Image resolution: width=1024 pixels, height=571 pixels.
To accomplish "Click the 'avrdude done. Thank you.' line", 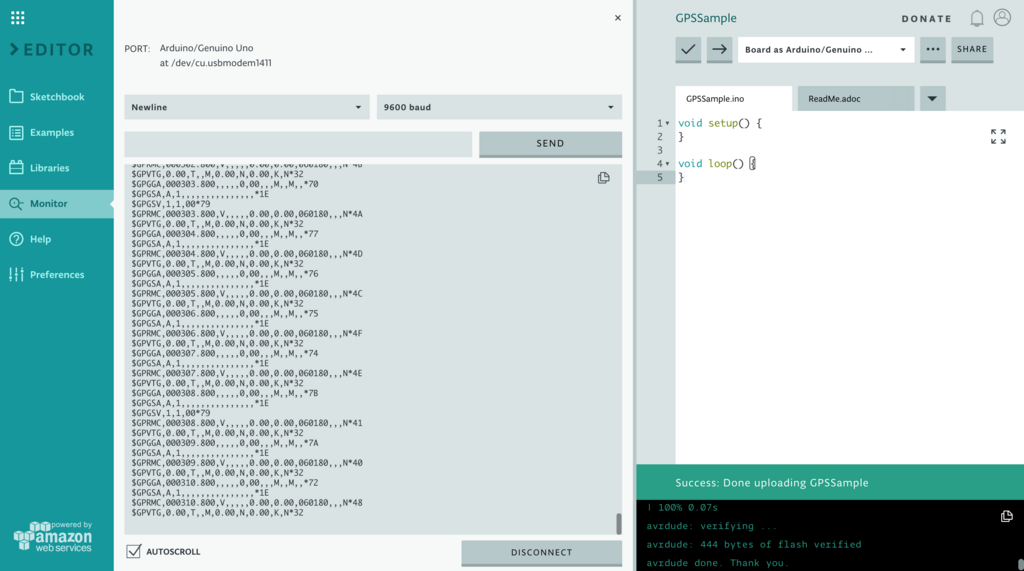I will [x=717, y=563].
